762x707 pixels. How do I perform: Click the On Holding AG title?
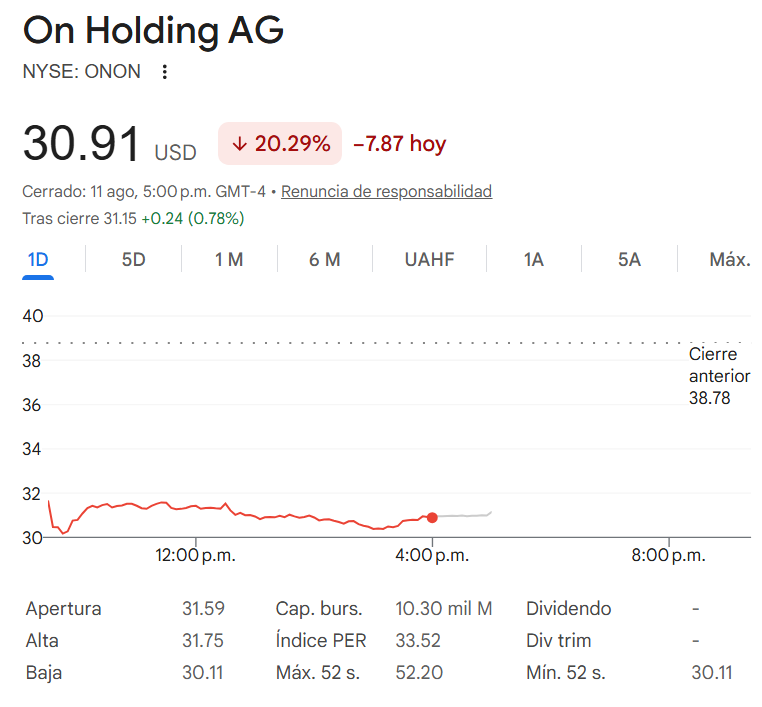click(x=154, y=30)
